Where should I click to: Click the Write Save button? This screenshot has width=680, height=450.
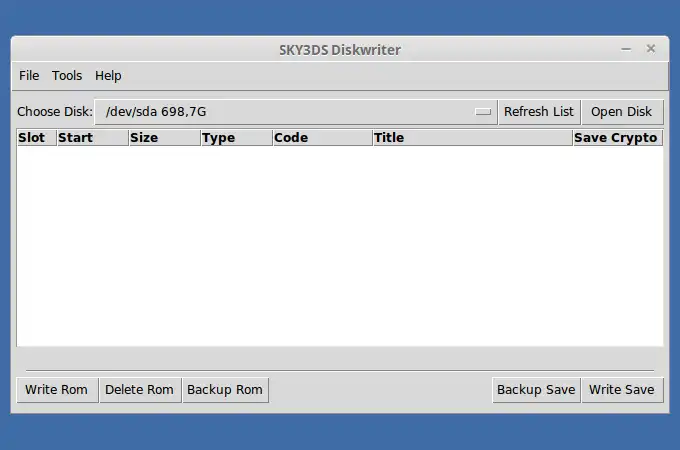pyautogui.click(x=622, y=390)
